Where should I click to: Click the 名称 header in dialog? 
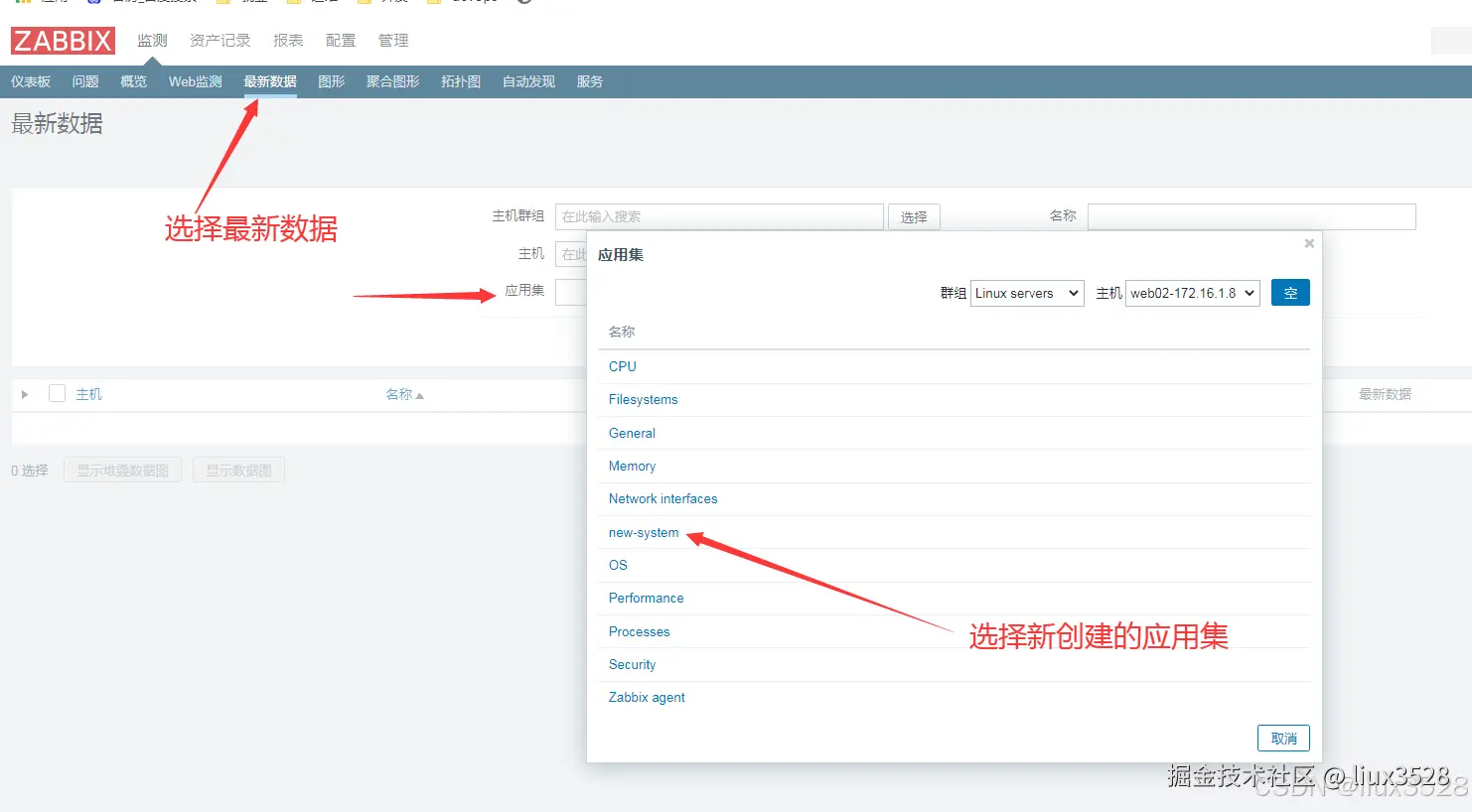[x=622, y=332]
